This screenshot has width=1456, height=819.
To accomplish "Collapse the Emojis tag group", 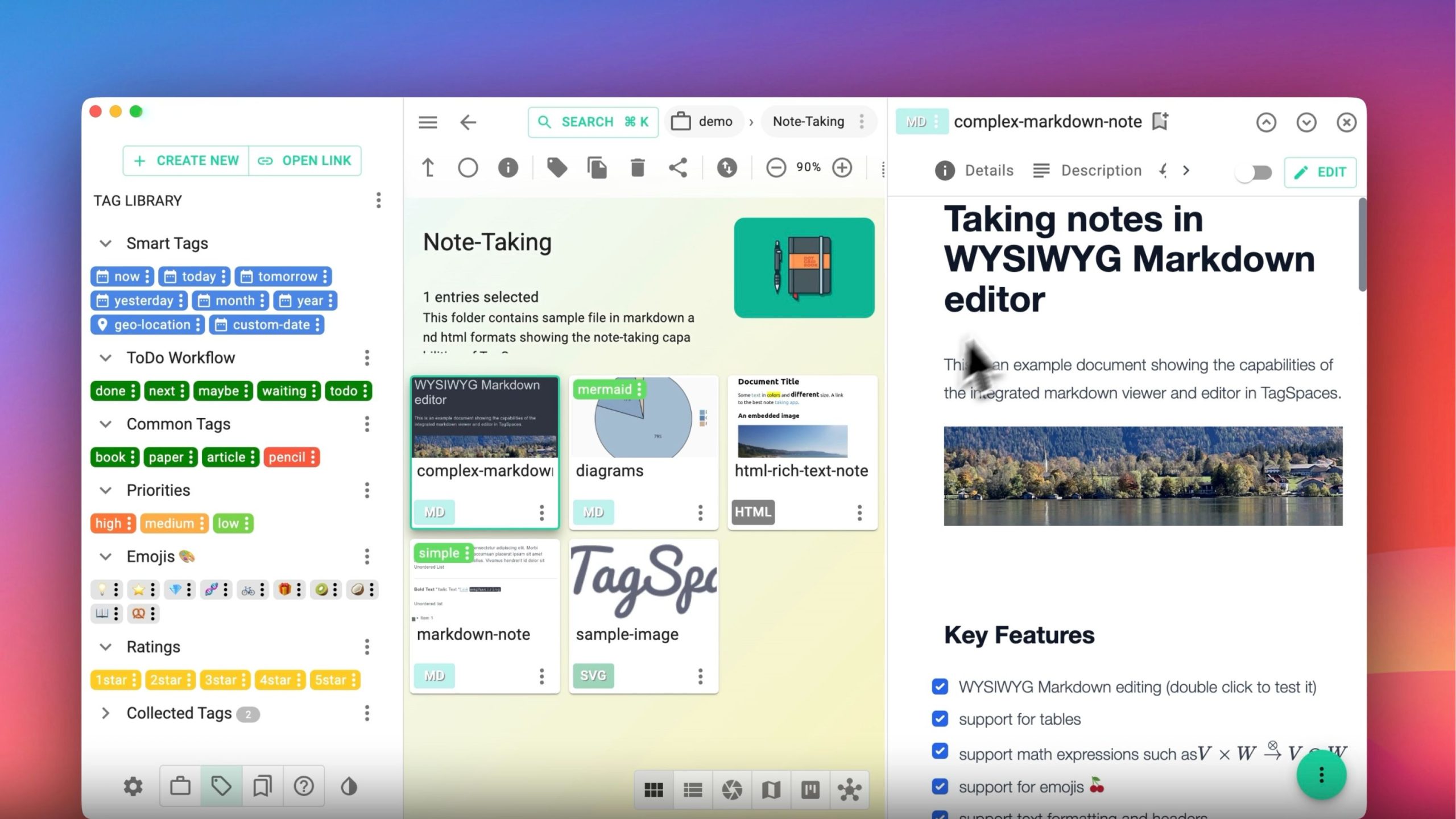I will [105, 557].
